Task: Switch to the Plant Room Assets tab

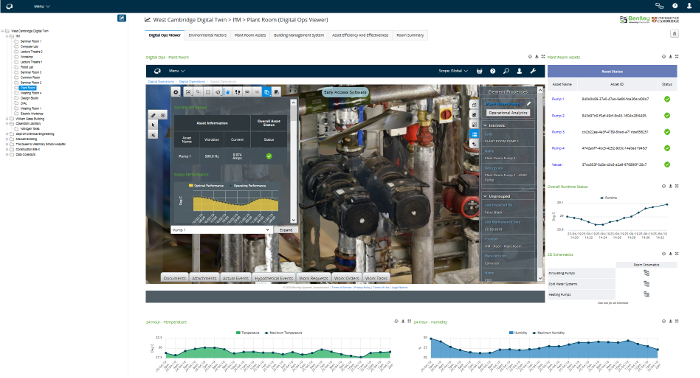Action: click(250, 35)
